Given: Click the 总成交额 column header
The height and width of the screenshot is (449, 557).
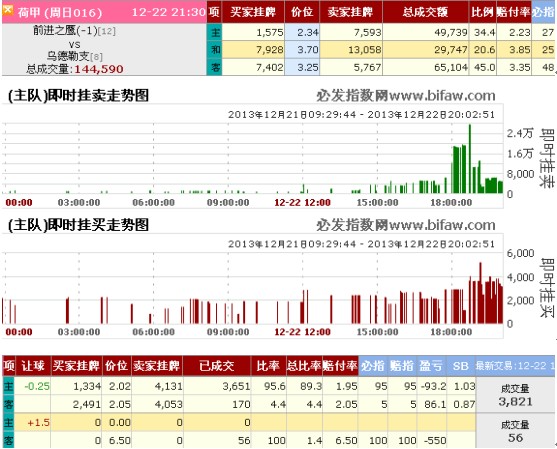Looking at the screenshot, I should coord(425,12).
